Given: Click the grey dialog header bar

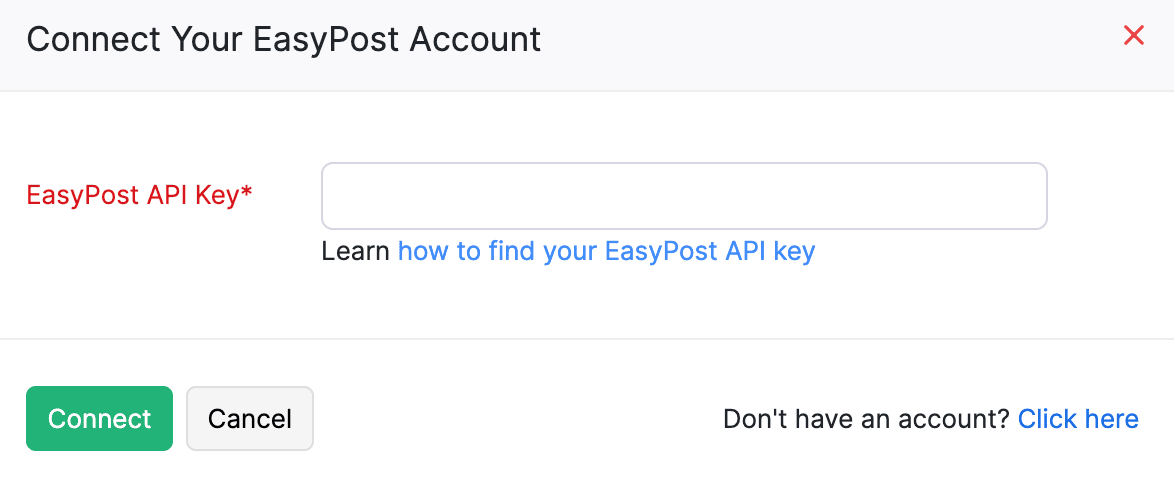Looking at the screenshot, I should point(800,45).
